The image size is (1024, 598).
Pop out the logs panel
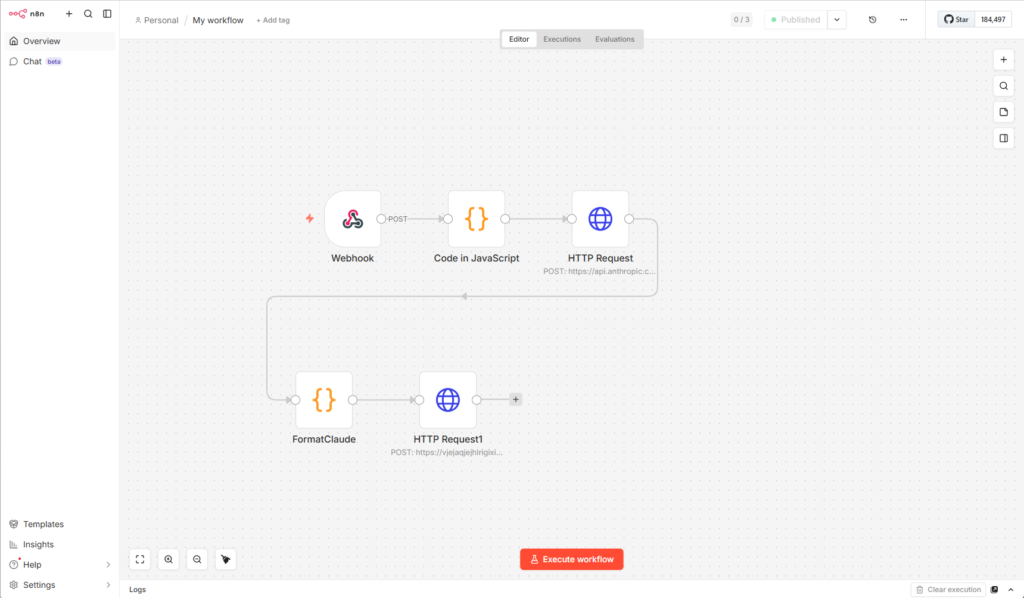click(x=994, y=589)
